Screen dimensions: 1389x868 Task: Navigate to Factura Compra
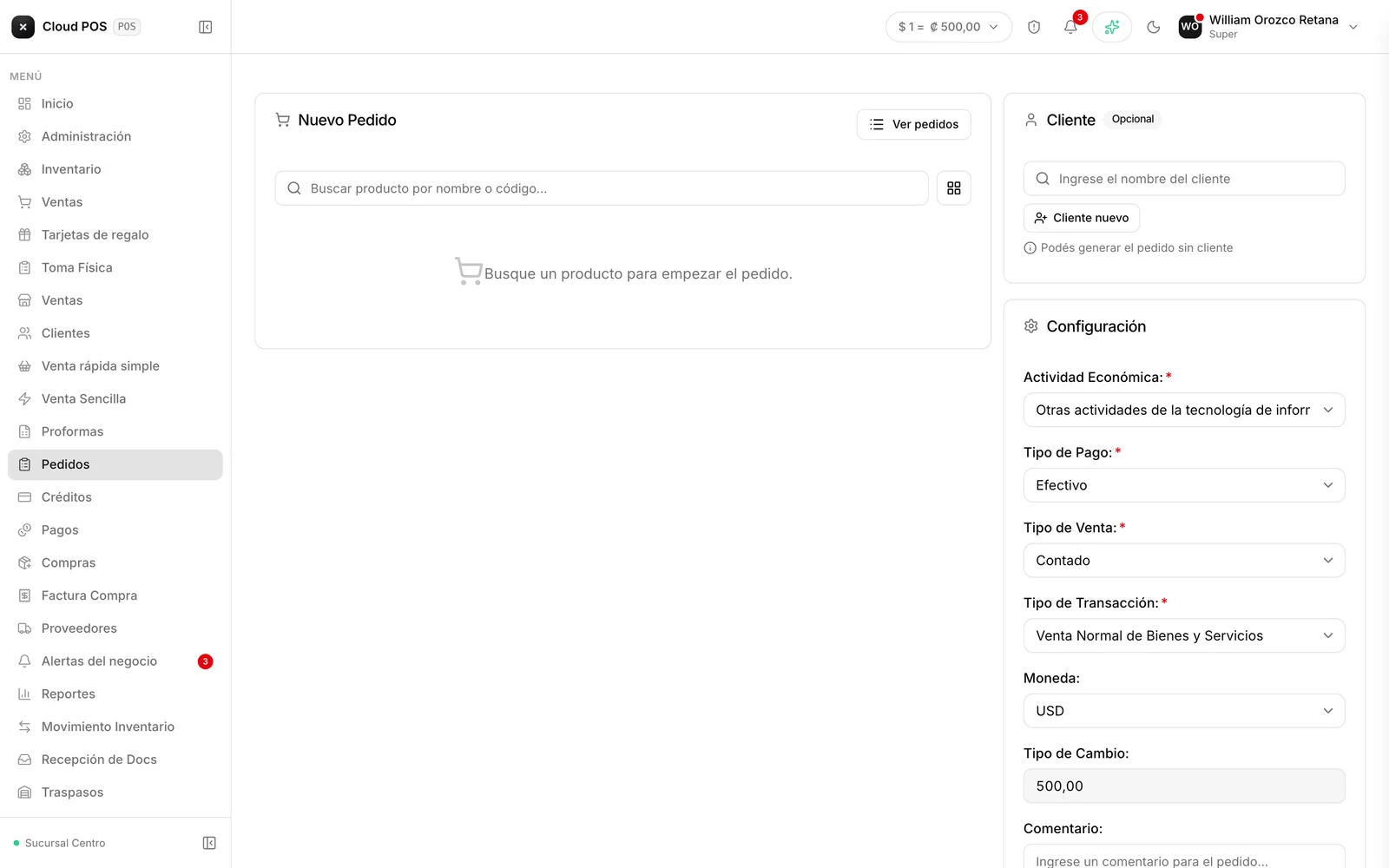[x=115, y=595]
